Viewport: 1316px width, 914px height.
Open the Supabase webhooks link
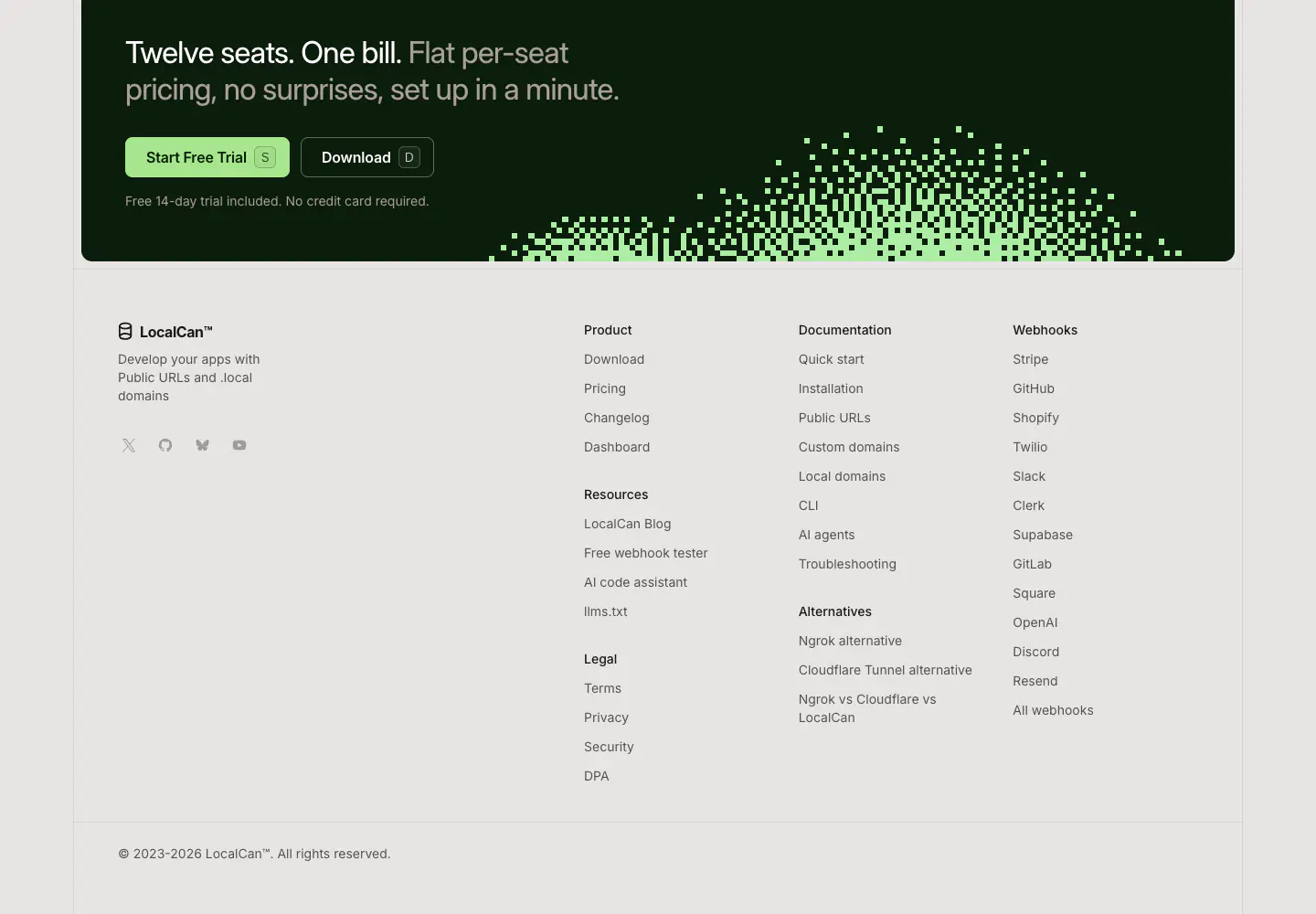click(x=1043, y=535)
